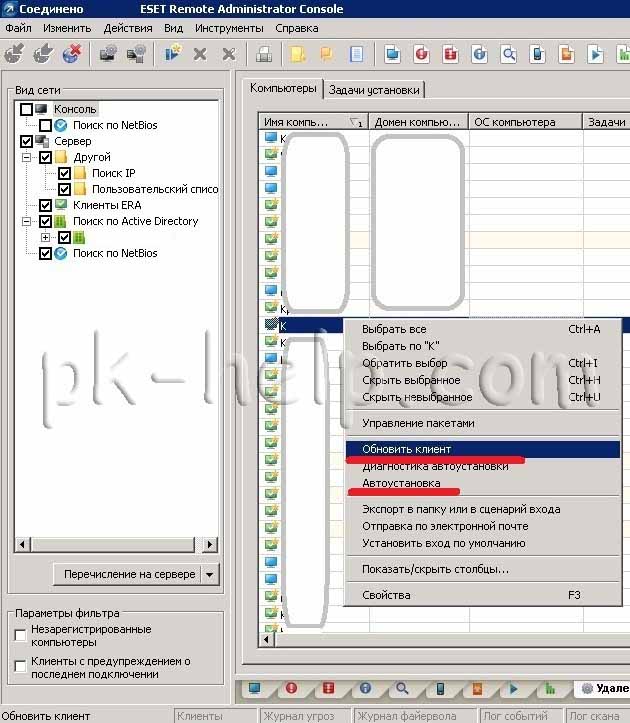Choose Скрыть выбранное in context menu

click(x=482, y=380)
